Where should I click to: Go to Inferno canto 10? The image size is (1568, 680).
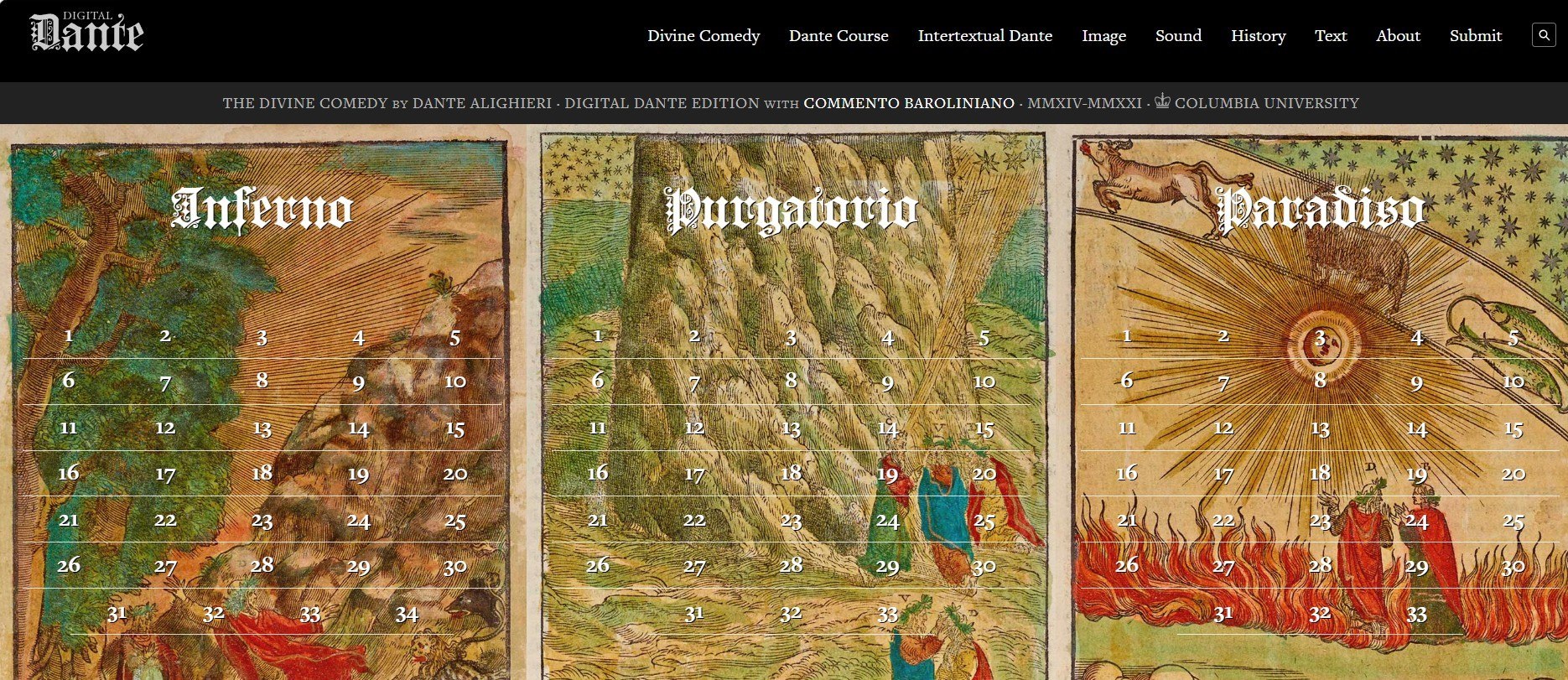coord(455,382)
